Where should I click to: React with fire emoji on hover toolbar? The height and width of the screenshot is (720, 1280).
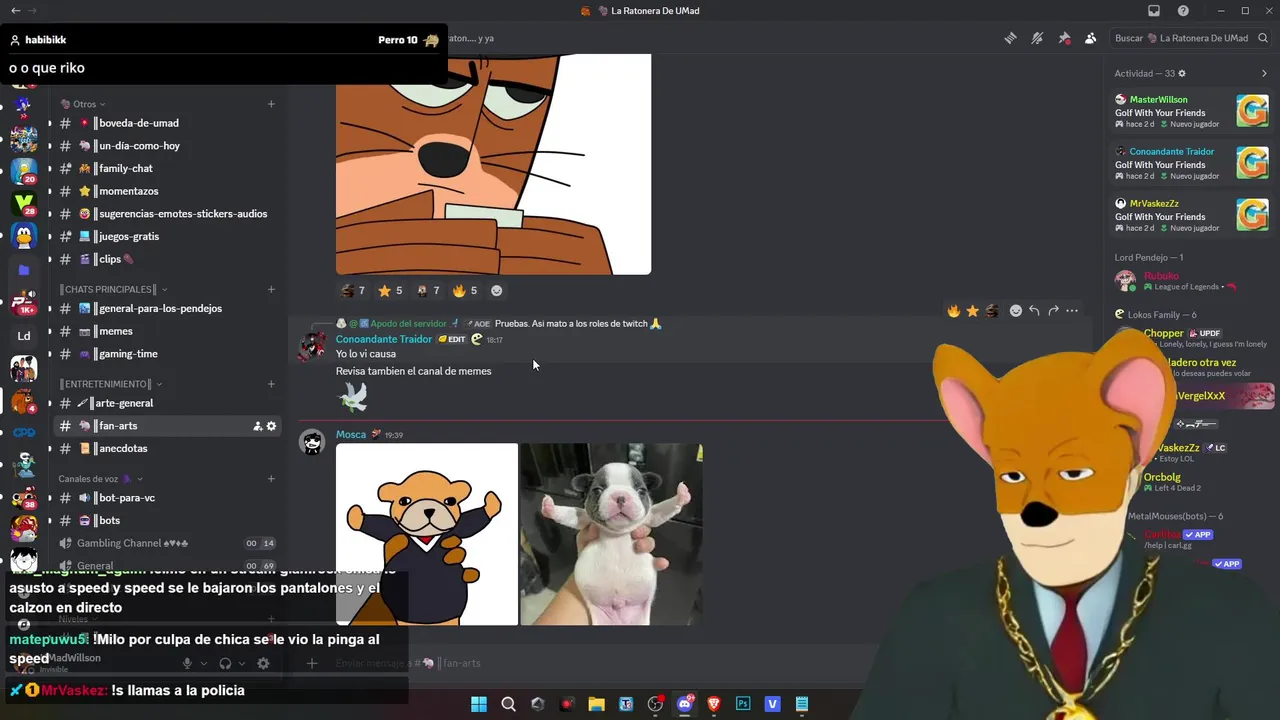(x=954, y=311)
